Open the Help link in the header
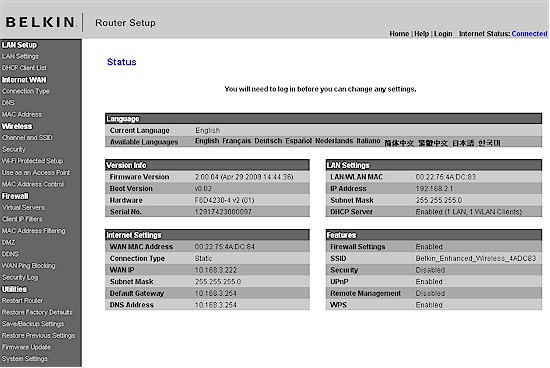Viewport: 550px width, 368px height. [421, 34]
